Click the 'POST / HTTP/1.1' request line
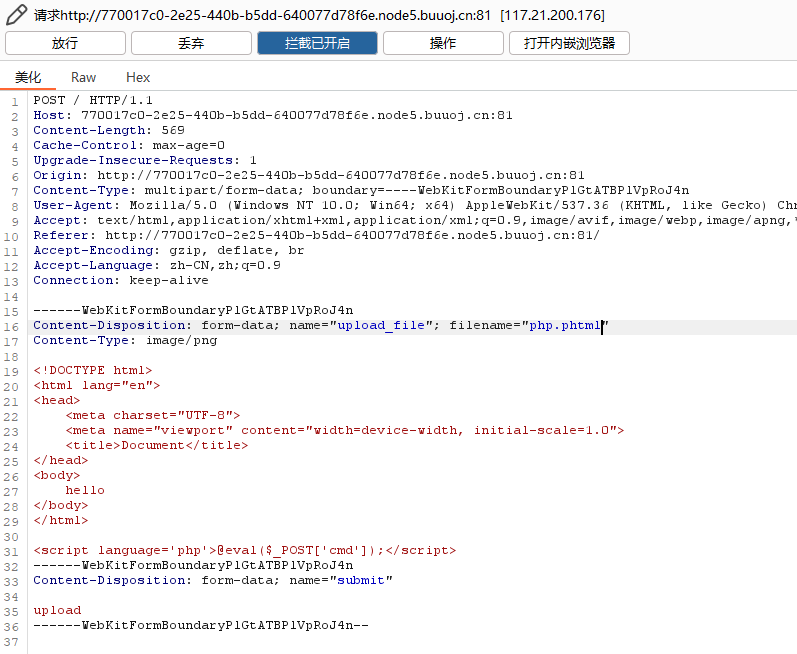The image size is (797, 654). click(x=93, y=100)
